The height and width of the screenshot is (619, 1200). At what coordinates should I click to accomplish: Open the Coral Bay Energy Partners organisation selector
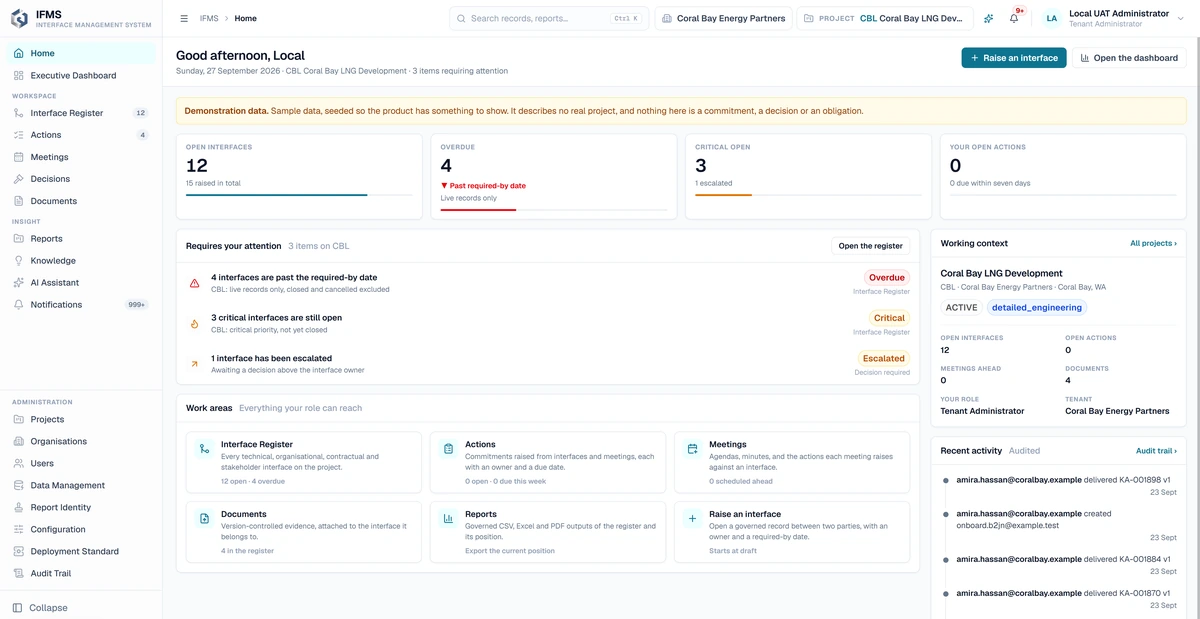[724, 18]
